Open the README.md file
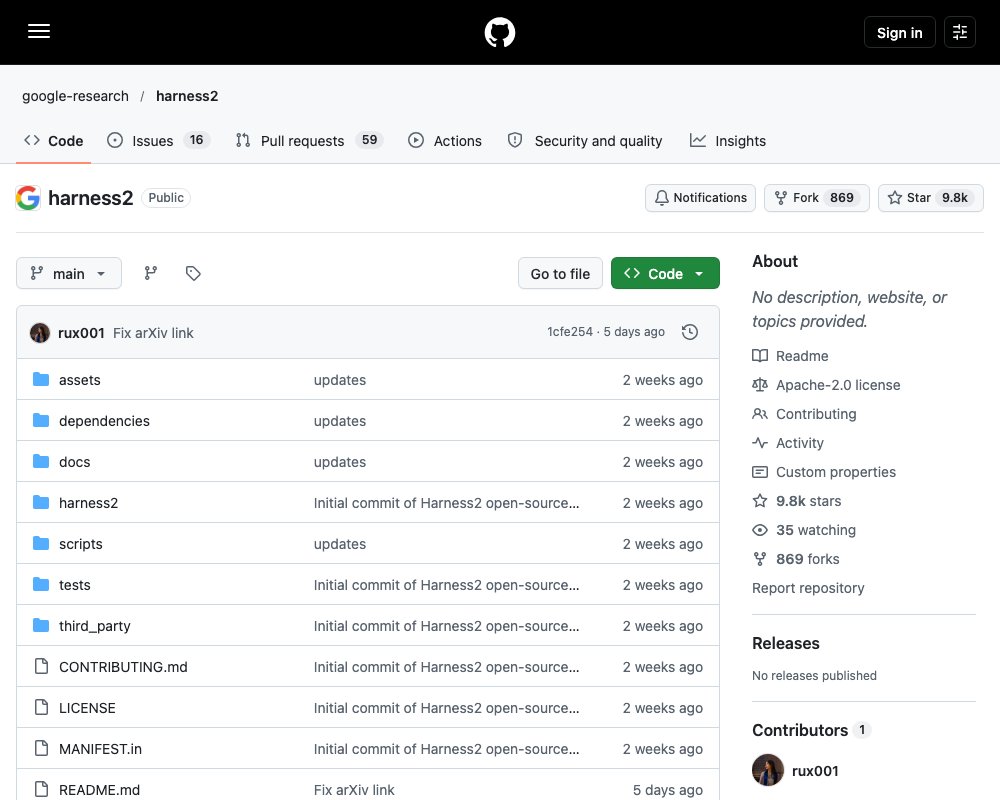This screenshot has height=800, width=1000. pos(99,790)
